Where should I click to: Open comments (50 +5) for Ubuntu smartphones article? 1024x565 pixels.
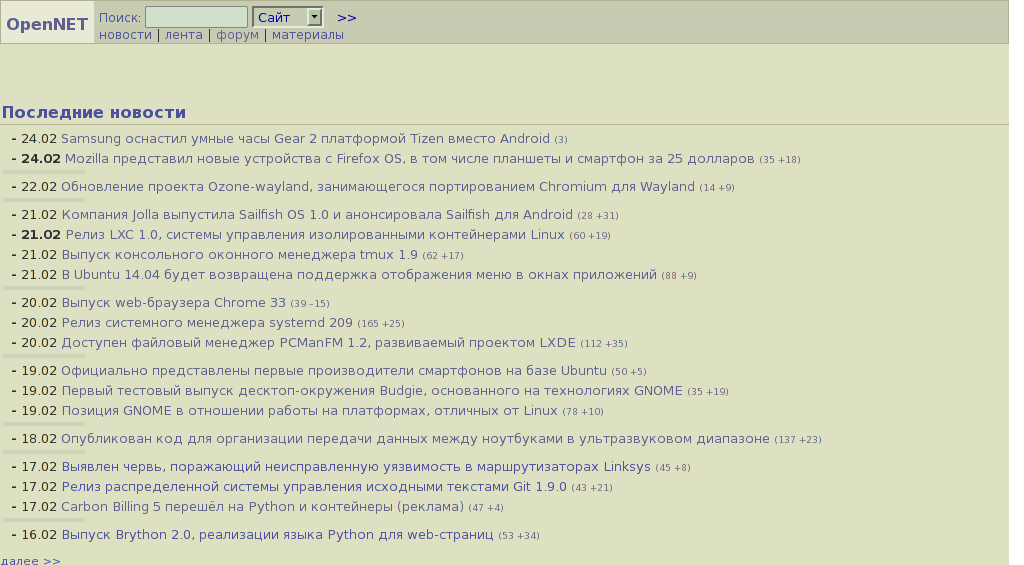click(x=629, y=372)
